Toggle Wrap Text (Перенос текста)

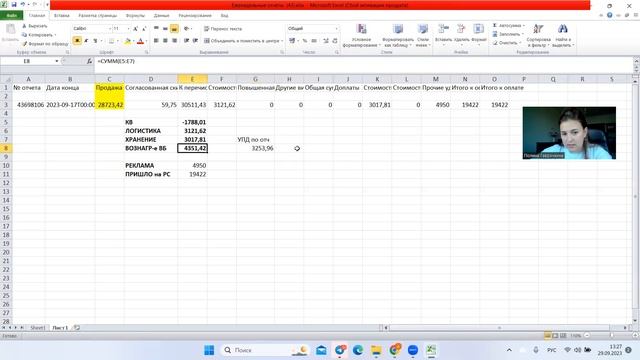(x=223, y=29)
